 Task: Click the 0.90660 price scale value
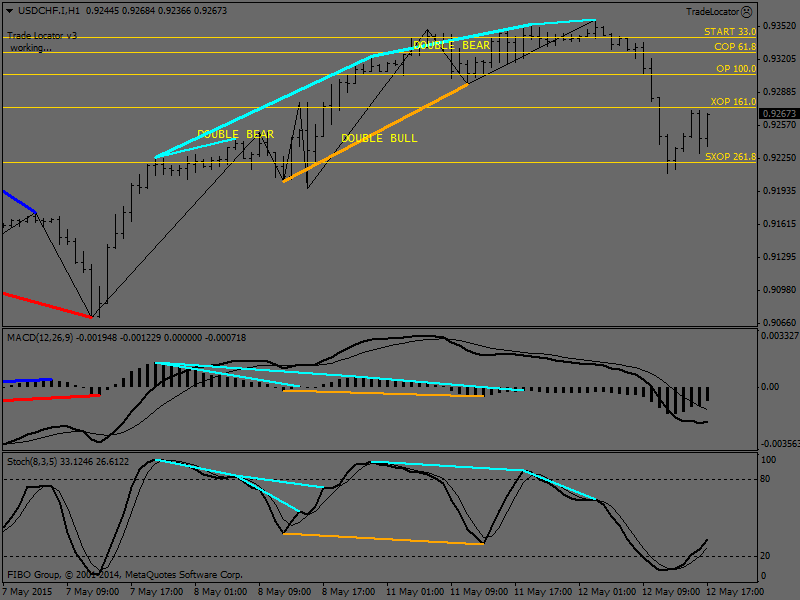tap(778, 322)
